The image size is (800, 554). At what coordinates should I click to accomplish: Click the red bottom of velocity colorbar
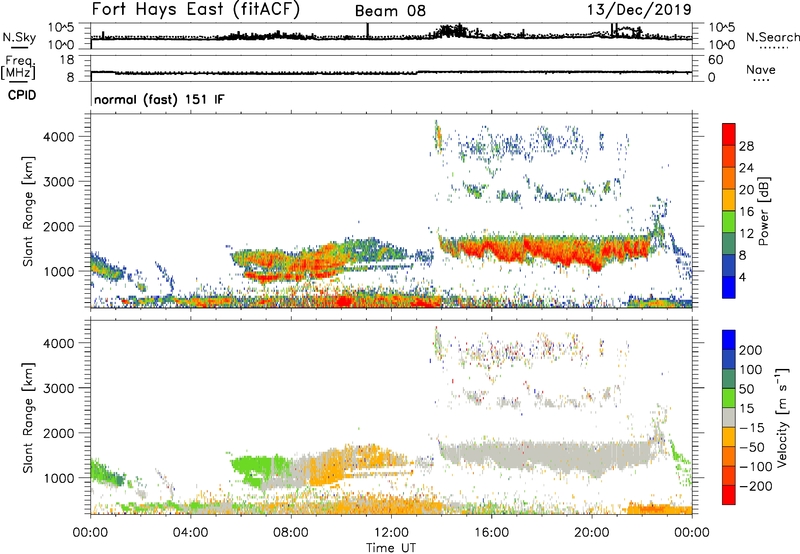[729, 495]
